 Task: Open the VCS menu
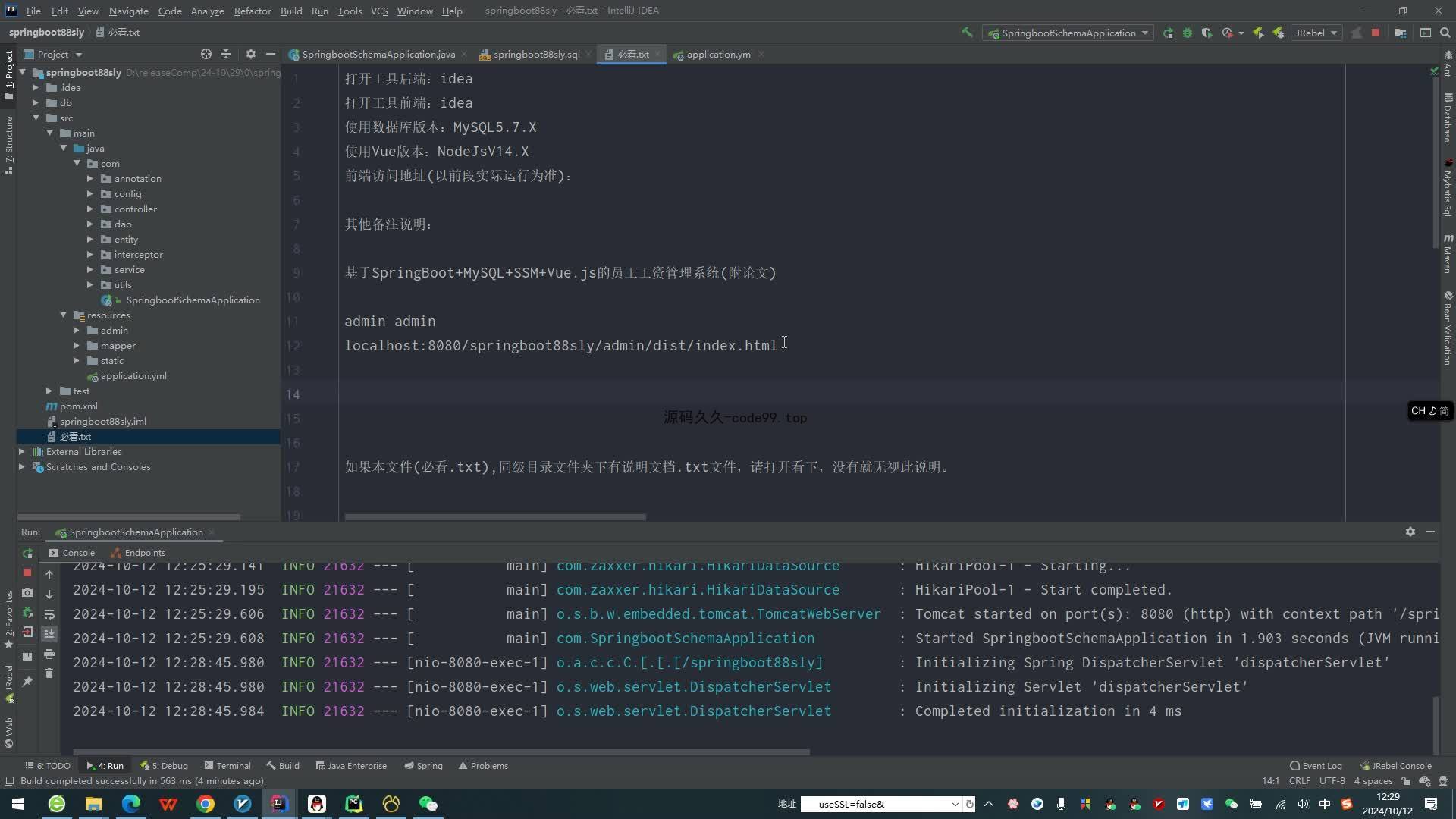[379, 11]
